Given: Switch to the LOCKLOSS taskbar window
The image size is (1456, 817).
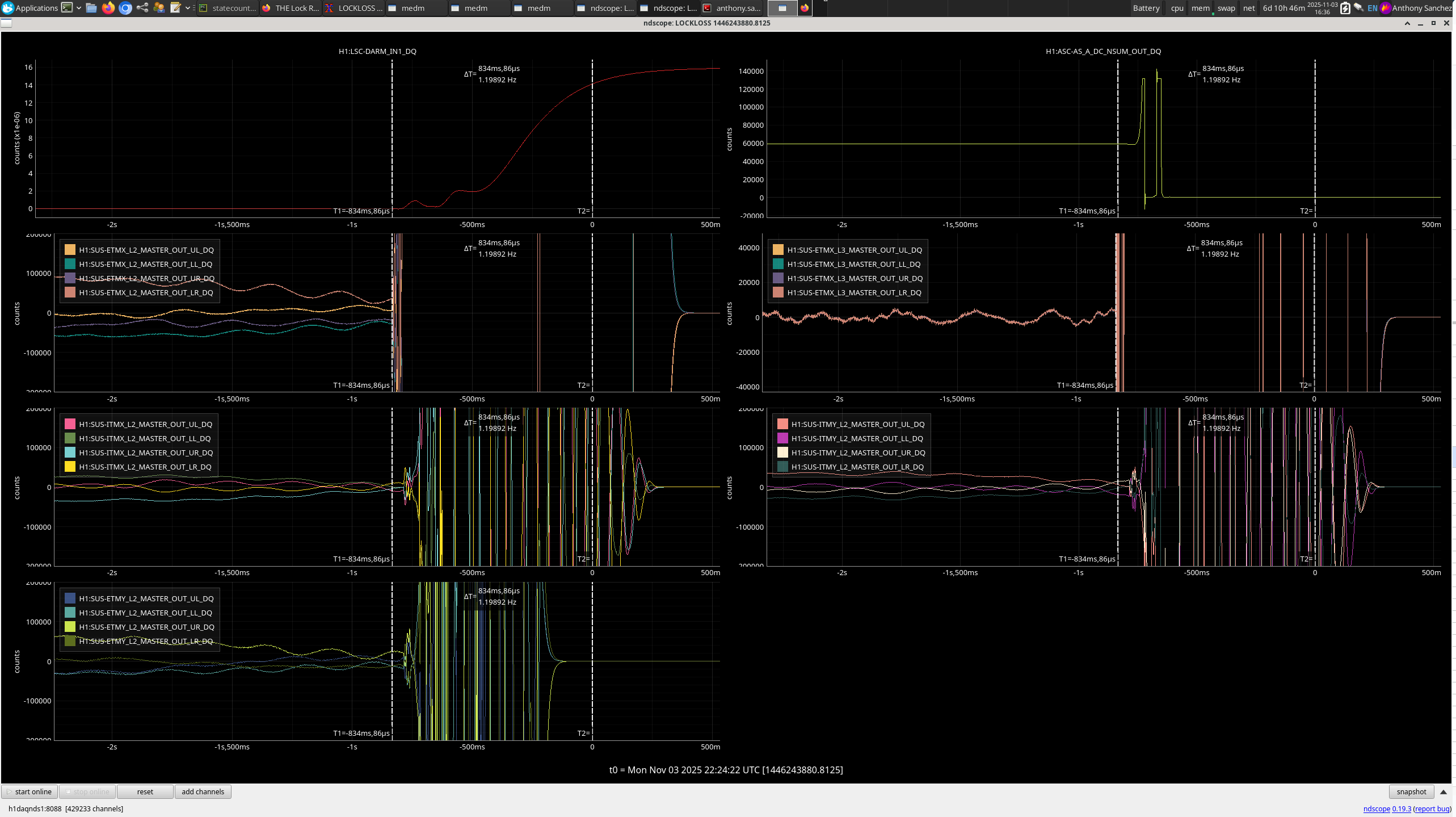Looking at the screenshot, I should click(x=354, y=8).
